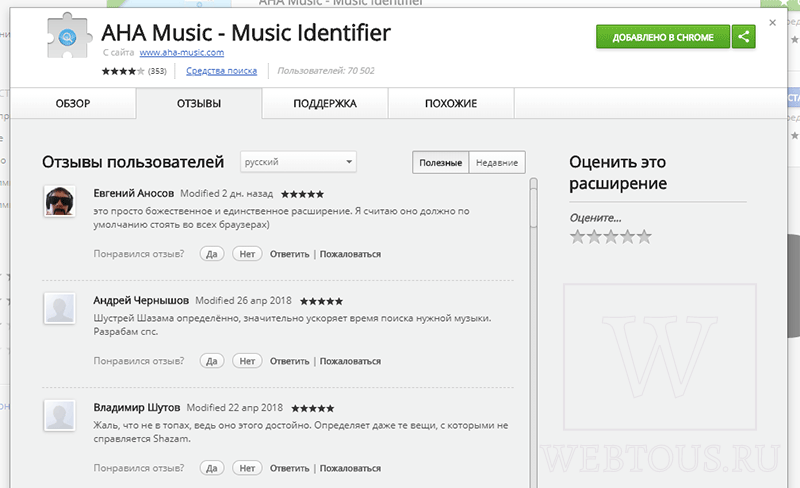Viewport: 800px width, 488px height.
Task: Click the star rating with 353 reviews
Action: [x=134, y=71]
